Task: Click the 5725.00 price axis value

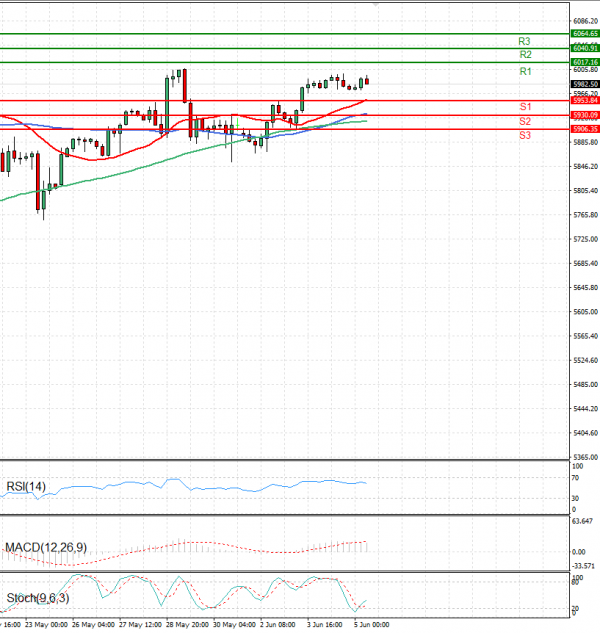Action: point(585,239)
